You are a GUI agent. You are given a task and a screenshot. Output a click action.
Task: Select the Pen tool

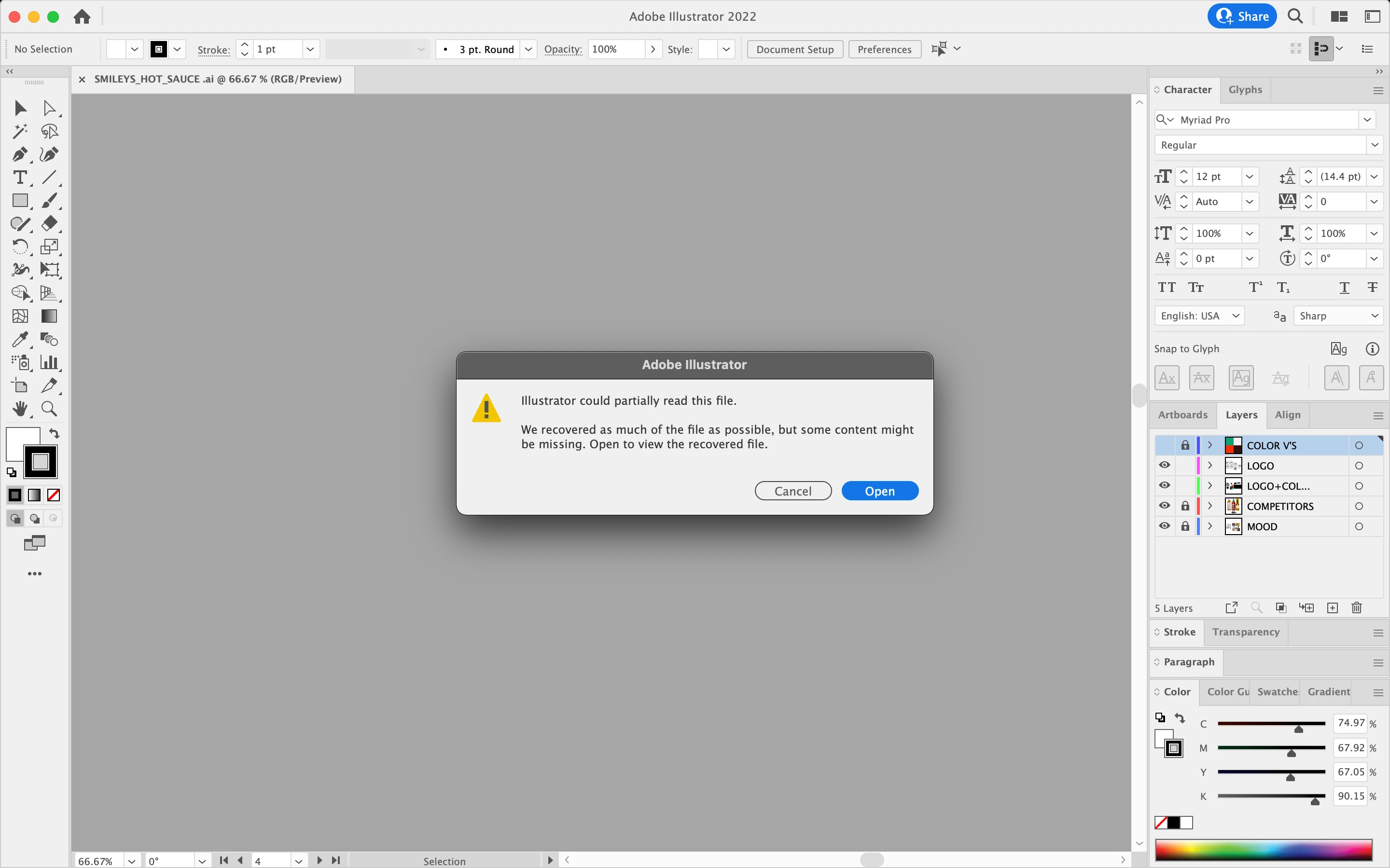coord(19,154)
